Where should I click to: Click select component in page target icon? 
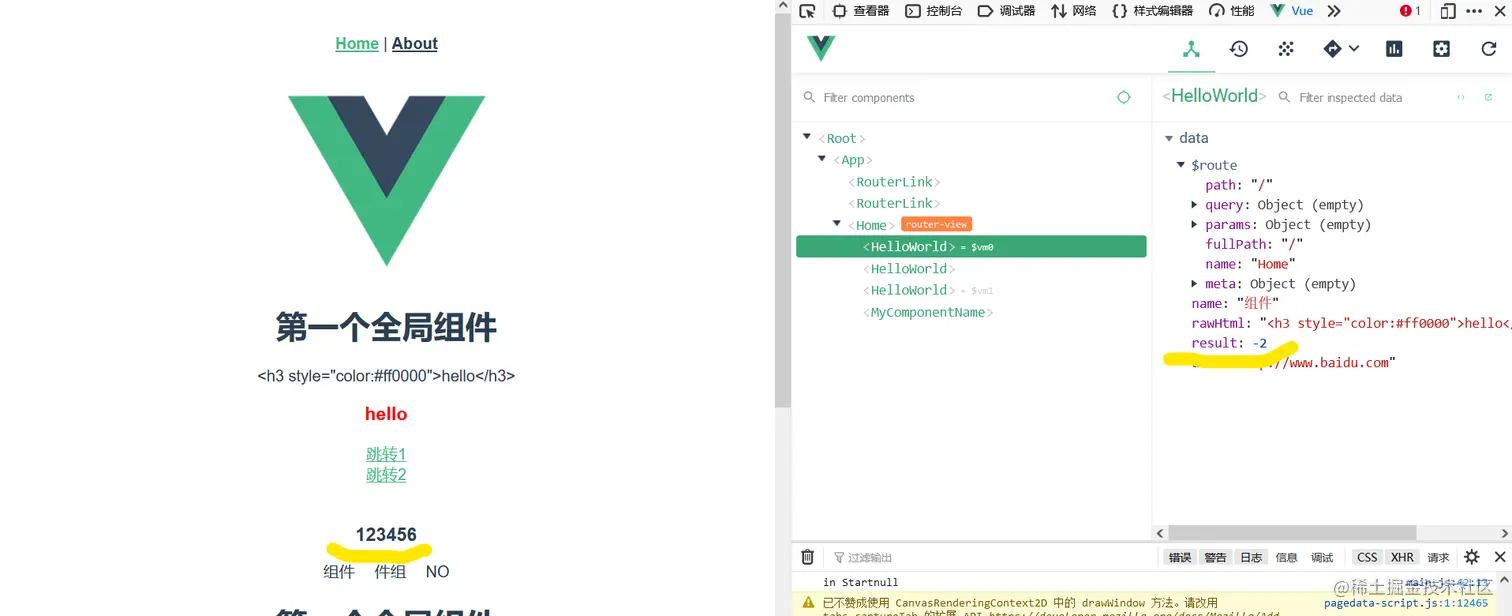1124,97
